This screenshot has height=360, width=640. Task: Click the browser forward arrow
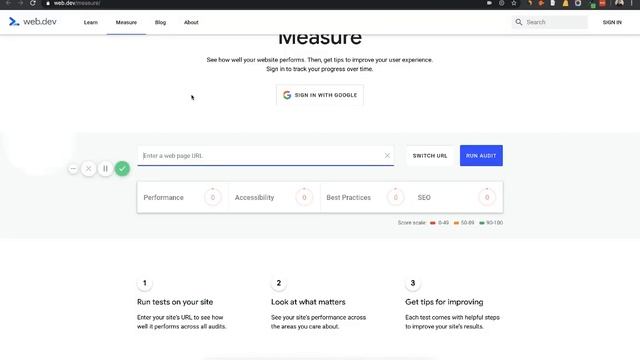coord(20,3)
